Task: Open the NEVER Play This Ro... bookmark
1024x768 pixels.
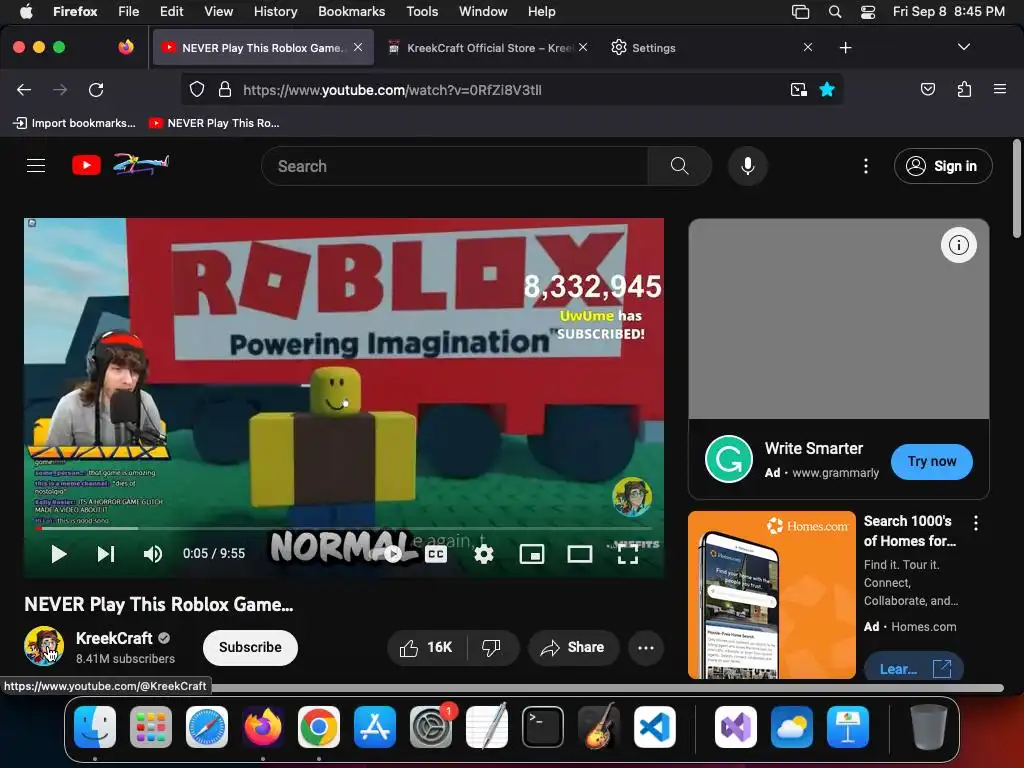Action: (x=214, y=123)
